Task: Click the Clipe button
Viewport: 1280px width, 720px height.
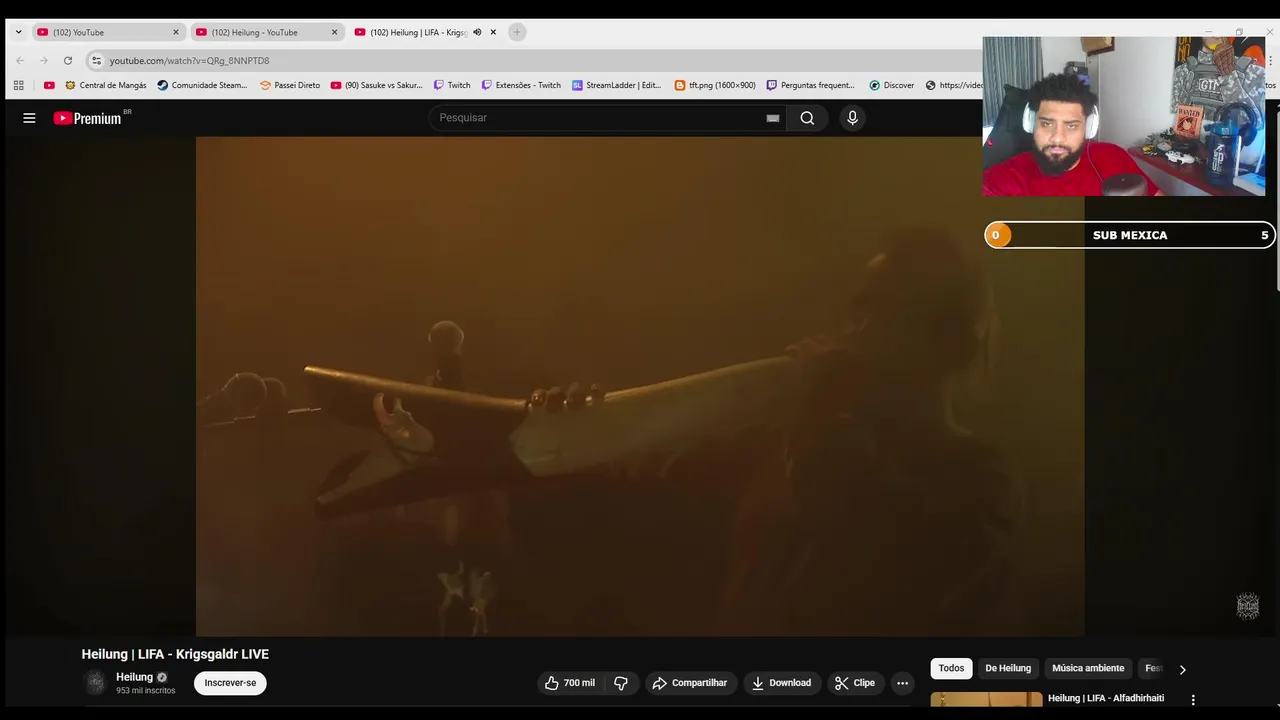Action: pyautogui.click(x=855, y=683)
